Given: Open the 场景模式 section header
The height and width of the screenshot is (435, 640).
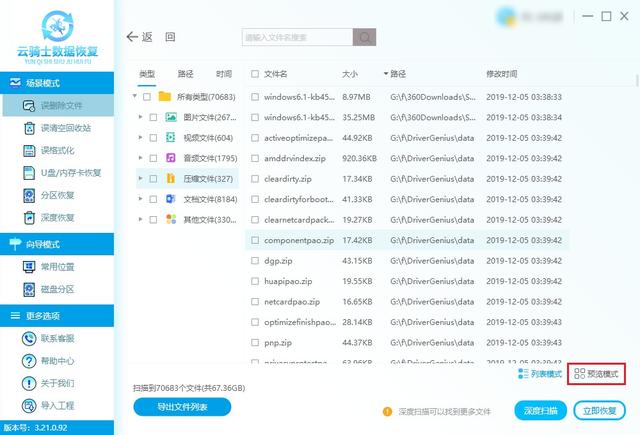Looking at the screenshot, I should (57, 83).
